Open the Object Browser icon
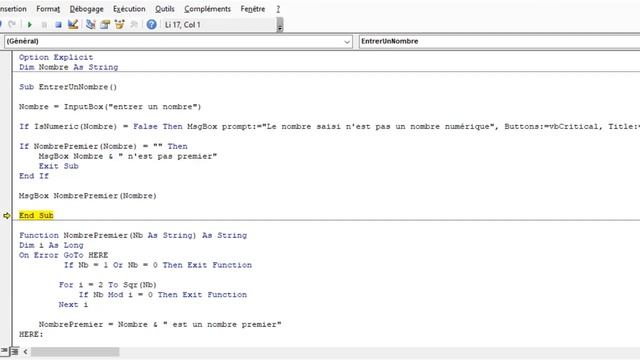 (x=119, y=24)
